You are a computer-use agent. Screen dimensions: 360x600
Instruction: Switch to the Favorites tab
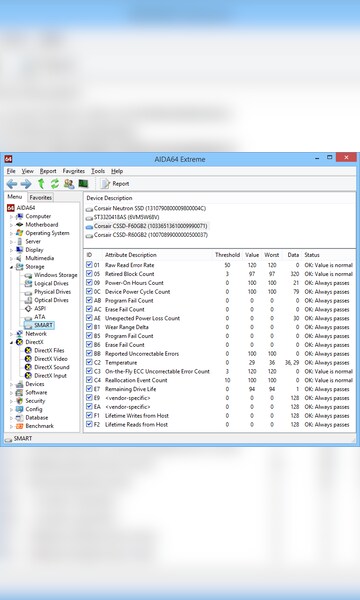click(x=41, y=197)
